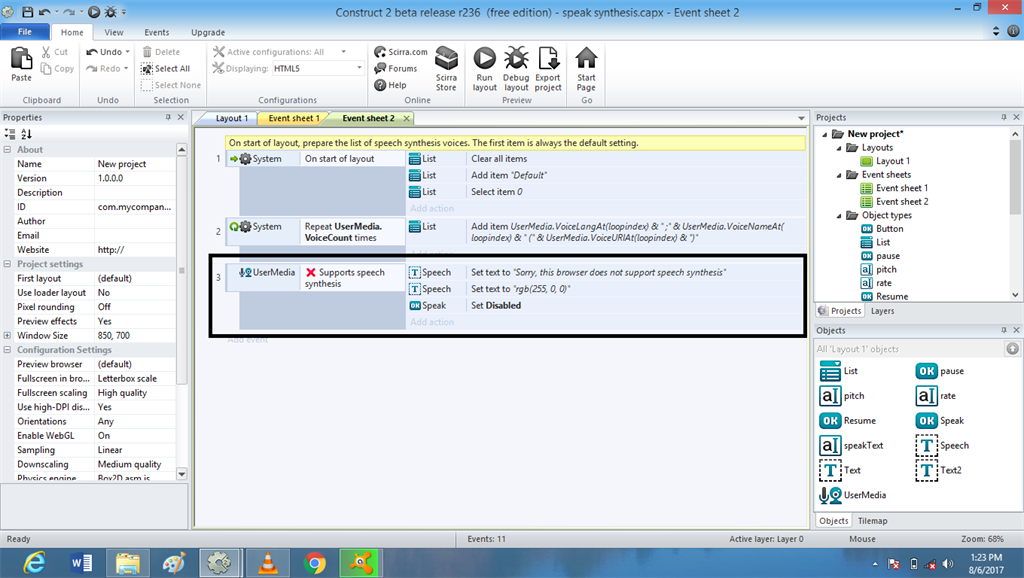
Task: Switch to the Layers tab
Action: click(882, 311)
